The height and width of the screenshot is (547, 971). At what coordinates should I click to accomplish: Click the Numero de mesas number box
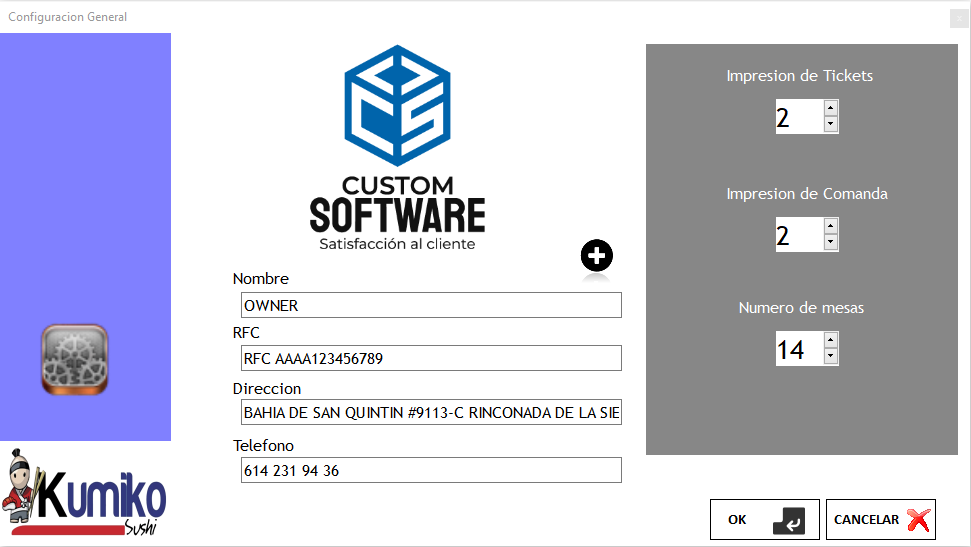[x=799, y=348]
